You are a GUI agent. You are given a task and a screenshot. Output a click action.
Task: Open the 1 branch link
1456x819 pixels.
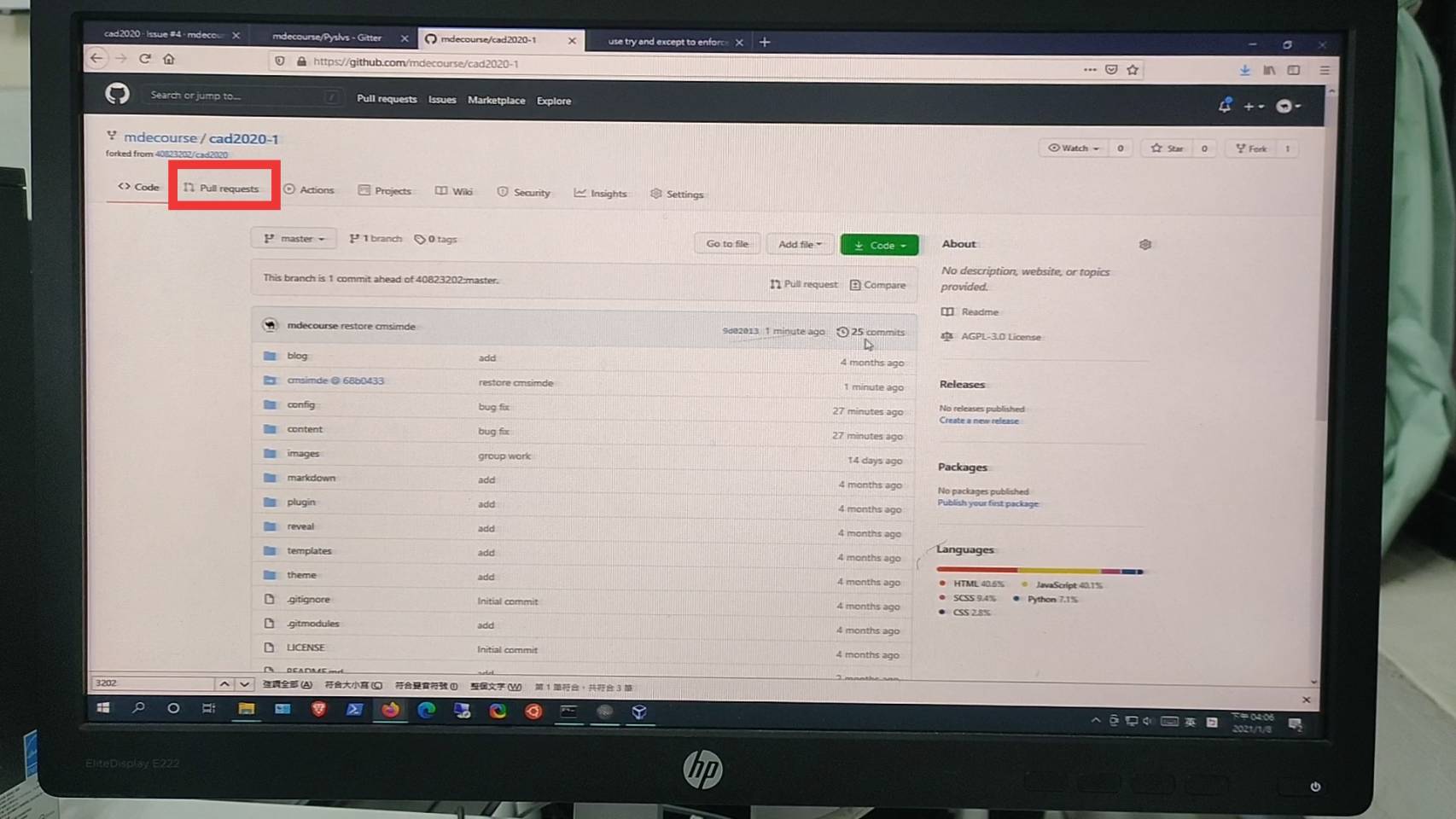pos(376,239)
